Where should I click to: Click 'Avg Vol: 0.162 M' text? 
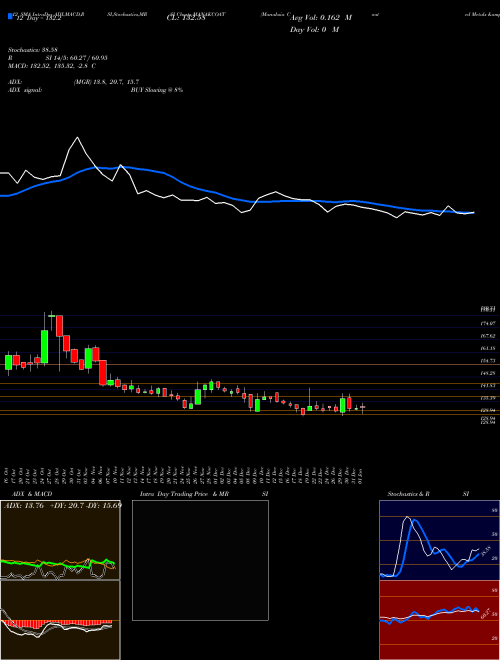pyautogui.click(x=321, y=18)
